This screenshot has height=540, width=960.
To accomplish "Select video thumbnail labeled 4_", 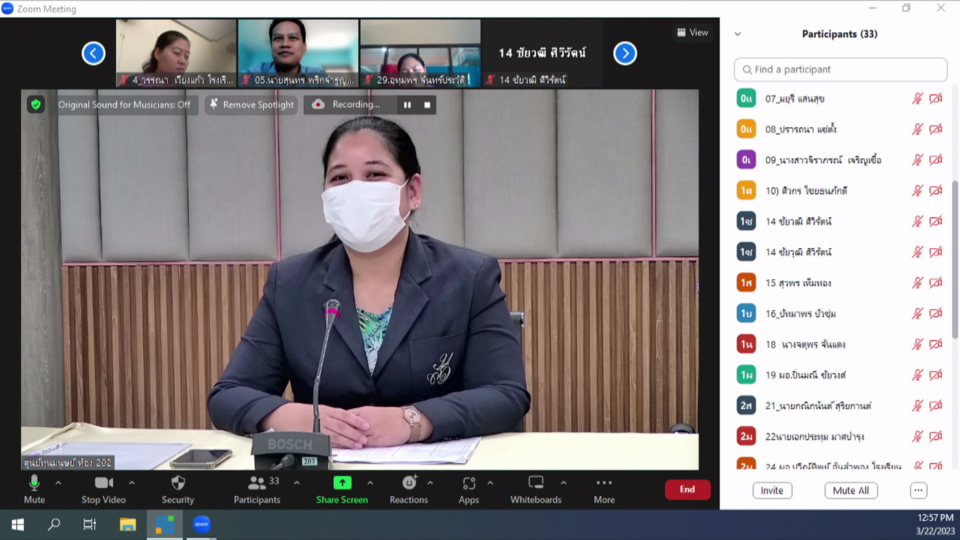I will click(x=176, y=53).
